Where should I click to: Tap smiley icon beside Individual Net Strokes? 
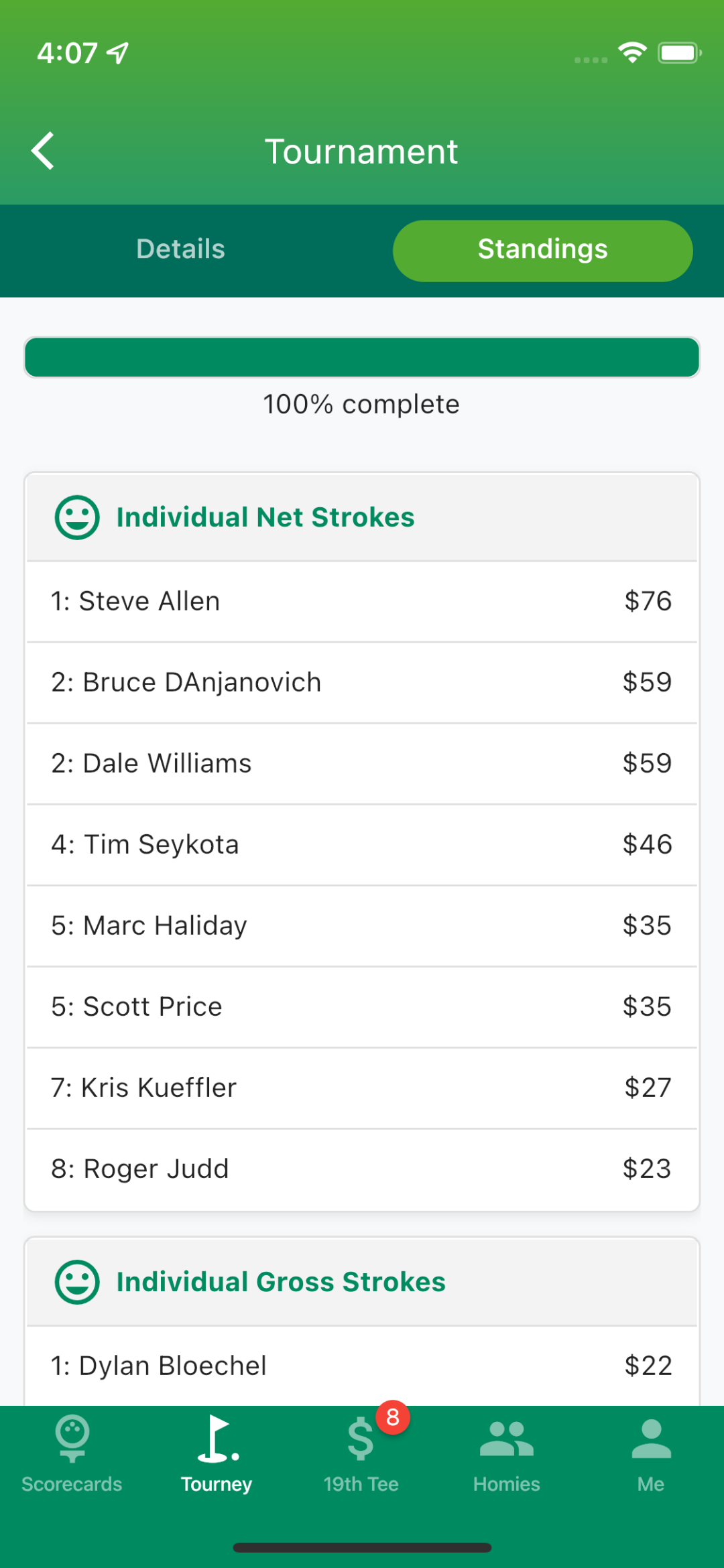click(x=77, y=517)
